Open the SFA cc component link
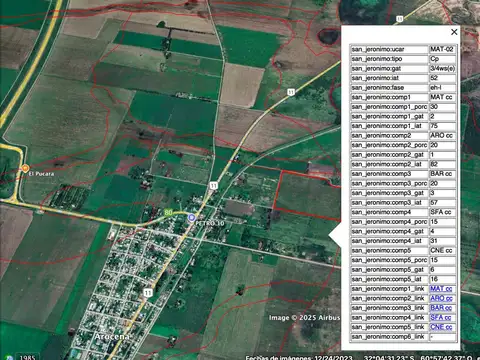 [x=440, y=318]
